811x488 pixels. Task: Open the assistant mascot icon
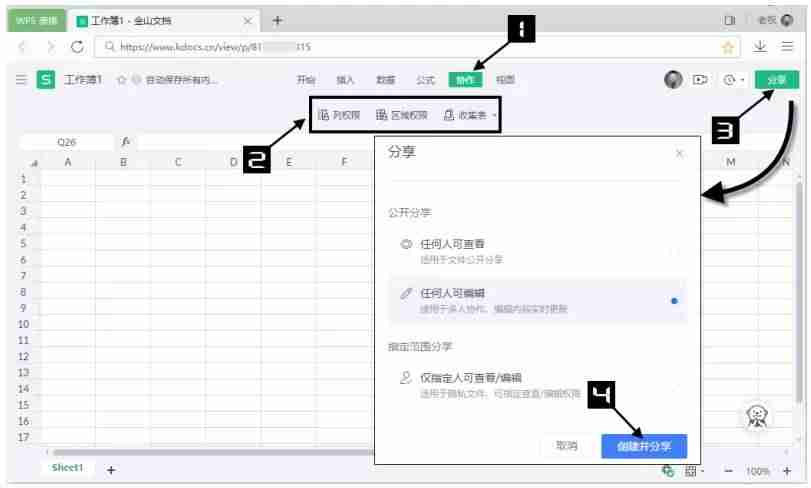(757, 416)
